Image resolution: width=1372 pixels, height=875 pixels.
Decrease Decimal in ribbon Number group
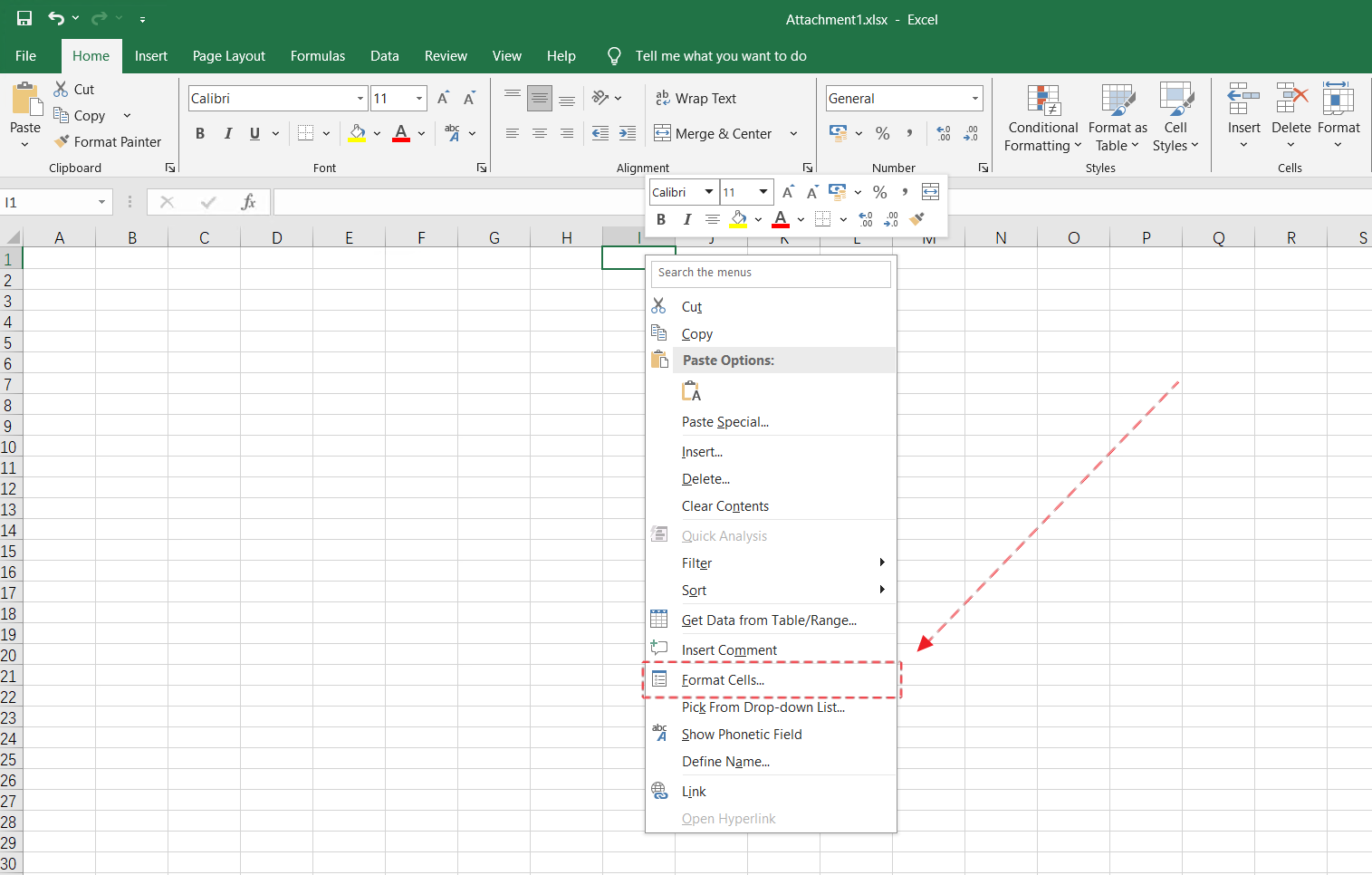pyautogui.click(x=971, y=133)
